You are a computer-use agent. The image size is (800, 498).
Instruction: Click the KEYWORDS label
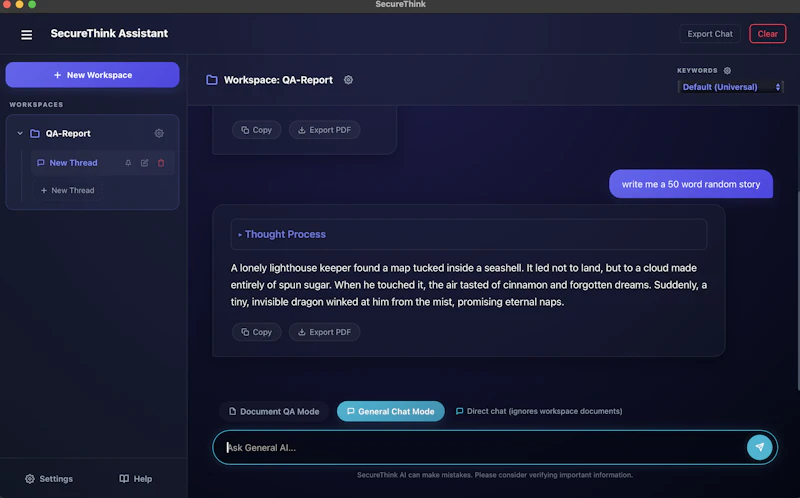click(697, 70)
